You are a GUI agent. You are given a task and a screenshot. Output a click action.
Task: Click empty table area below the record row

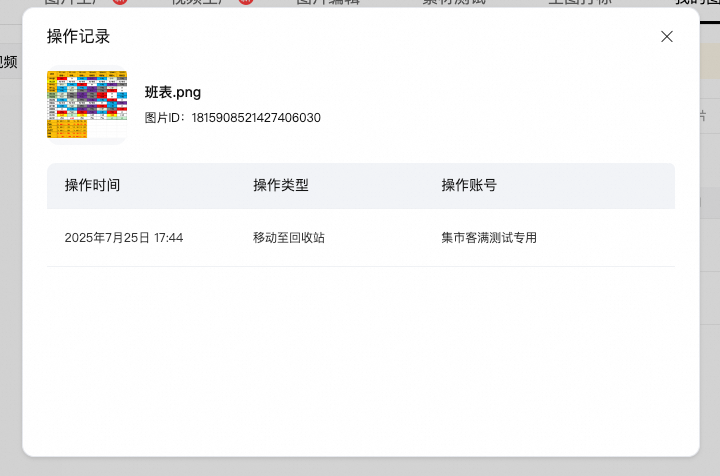(x=361, y=358)
